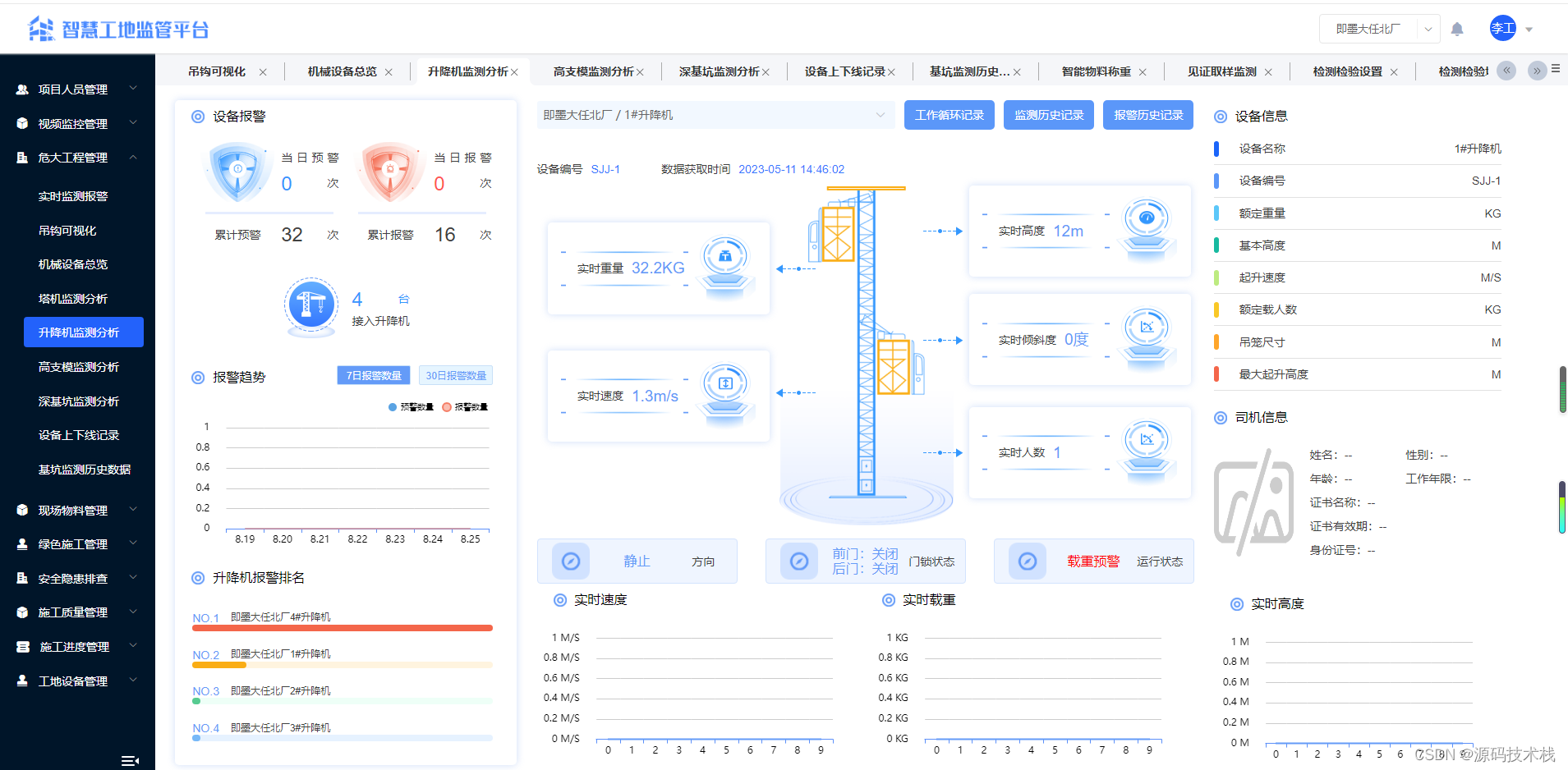Click the door lock status icon
This screenshot has height=770, width=1568.
(799, 561)
